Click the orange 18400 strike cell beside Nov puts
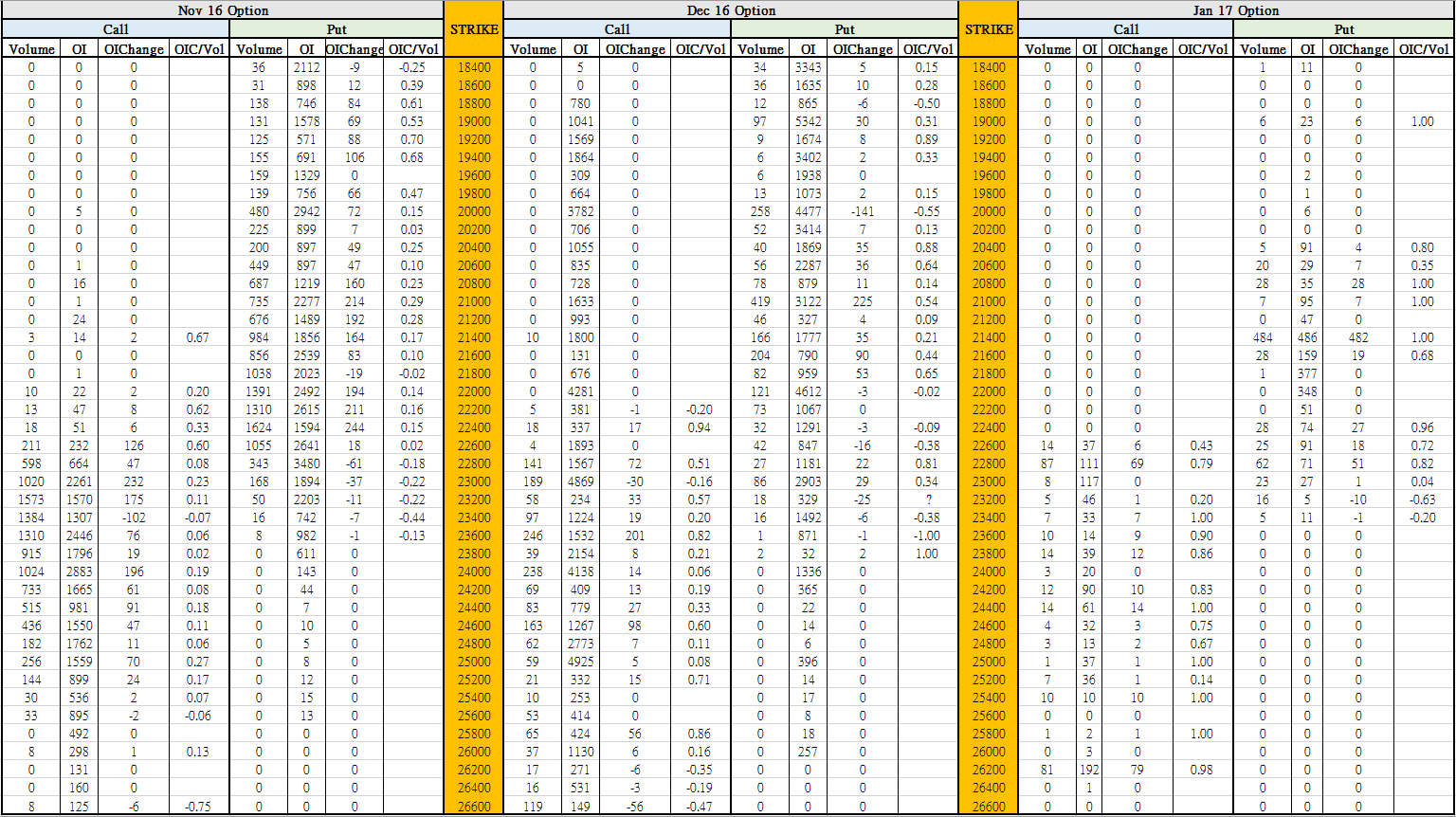1456x817 pixels. (x=473, y=67)
